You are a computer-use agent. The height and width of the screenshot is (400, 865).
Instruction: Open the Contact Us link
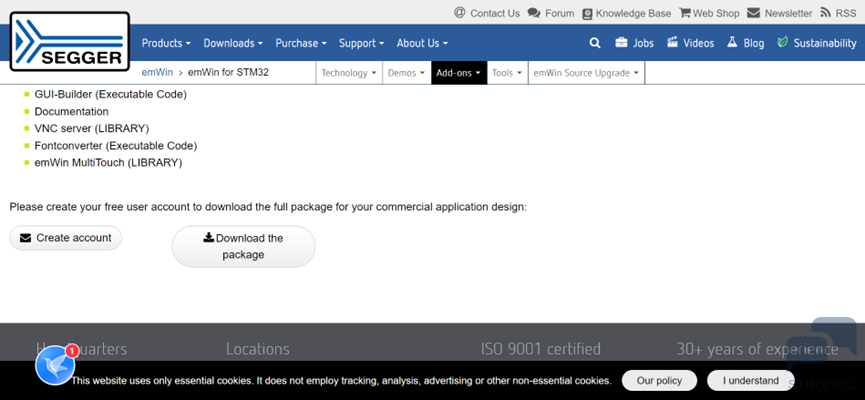[x=495, y=13]
